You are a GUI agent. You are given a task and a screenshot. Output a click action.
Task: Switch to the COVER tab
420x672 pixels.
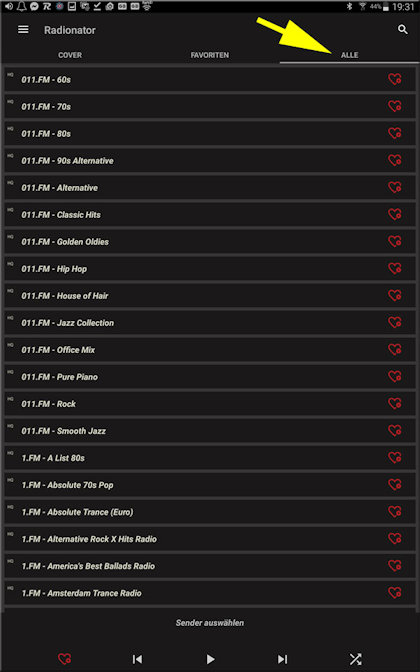[x=70, y=55]
